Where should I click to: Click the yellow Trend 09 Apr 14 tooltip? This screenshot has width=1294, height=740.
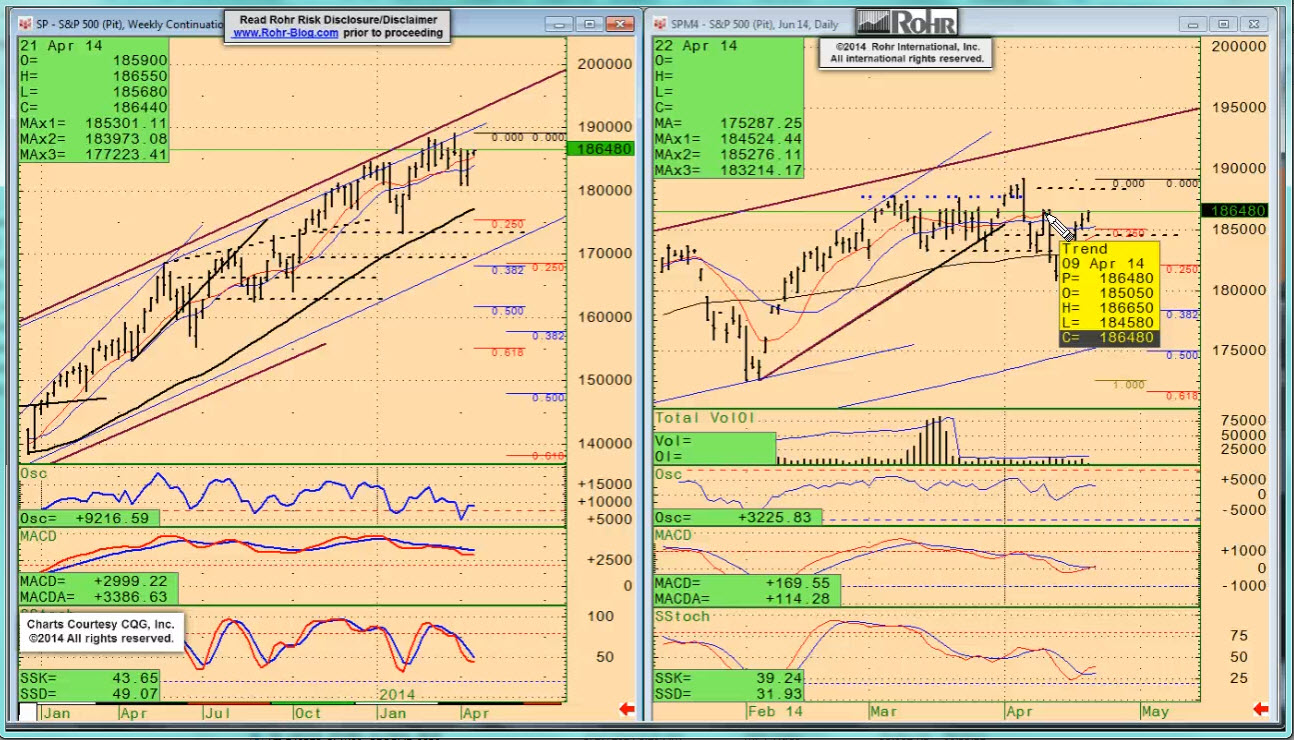click(1108, 292)
